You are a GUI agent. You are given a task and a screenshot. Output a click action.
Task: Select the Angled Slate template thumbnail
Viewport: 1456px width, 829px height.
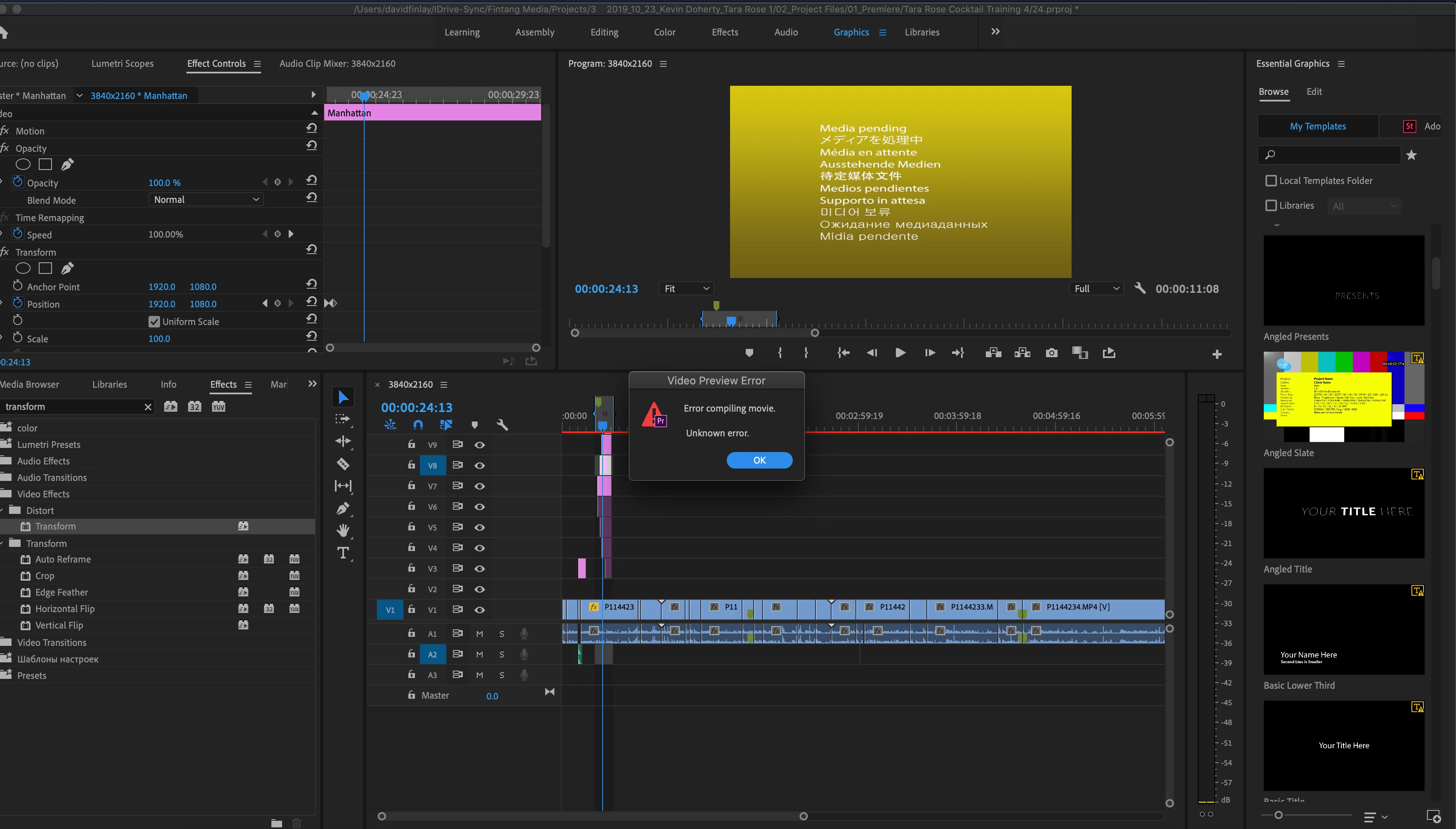coord(1343,397)
